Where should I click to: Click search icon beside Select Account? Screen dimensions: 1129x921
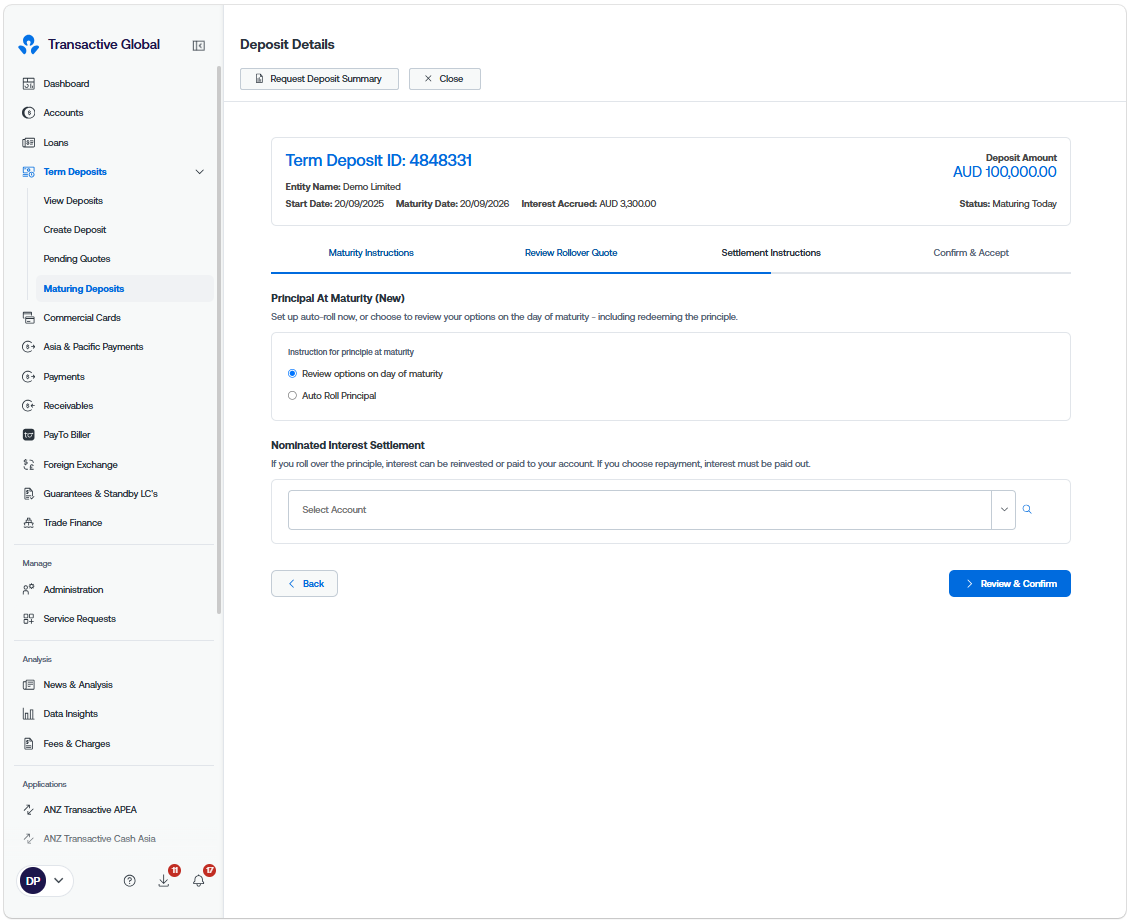point(1027,509)
